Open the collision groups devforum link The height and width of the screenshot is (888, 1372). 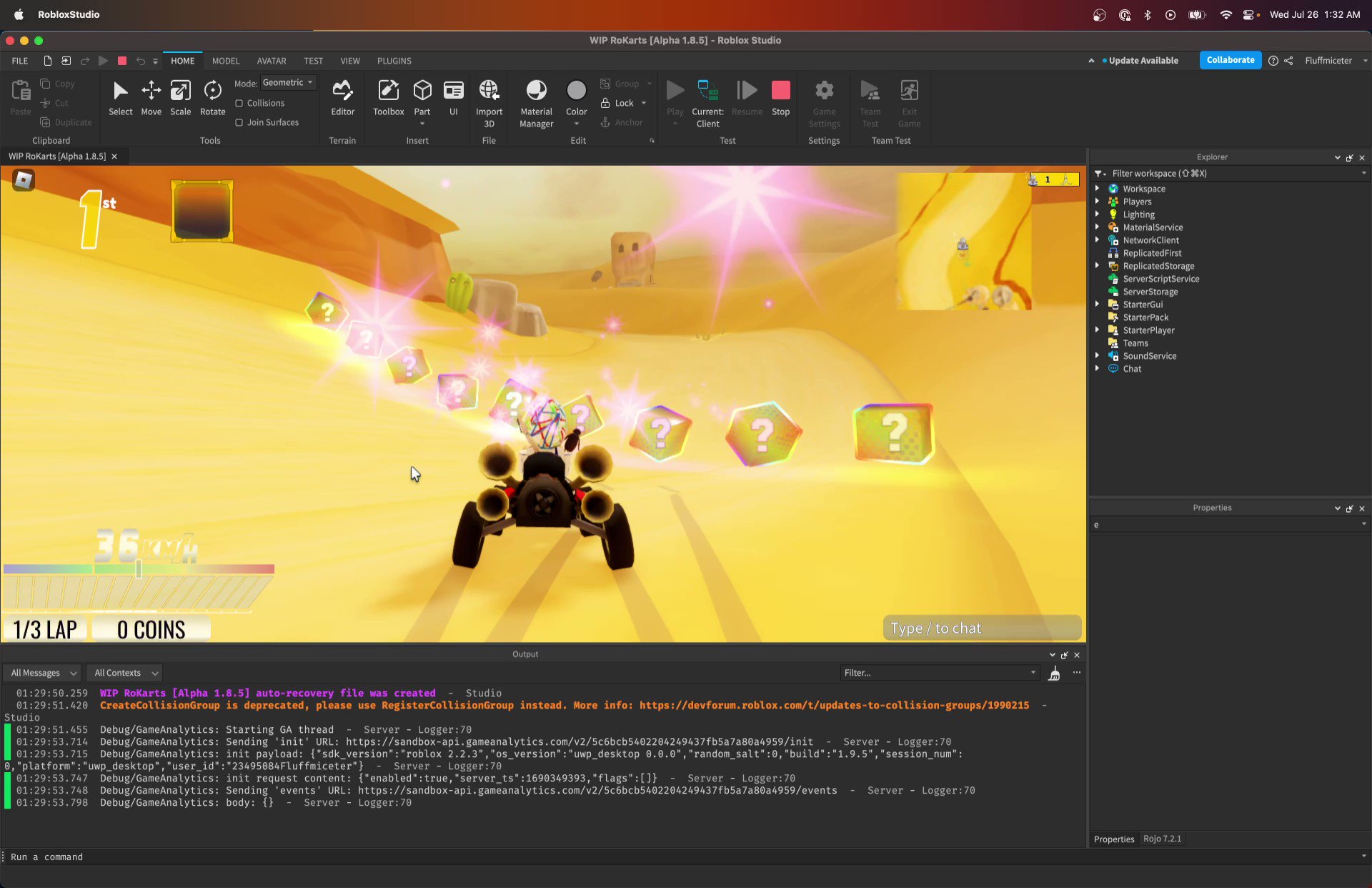coord(834,706)
